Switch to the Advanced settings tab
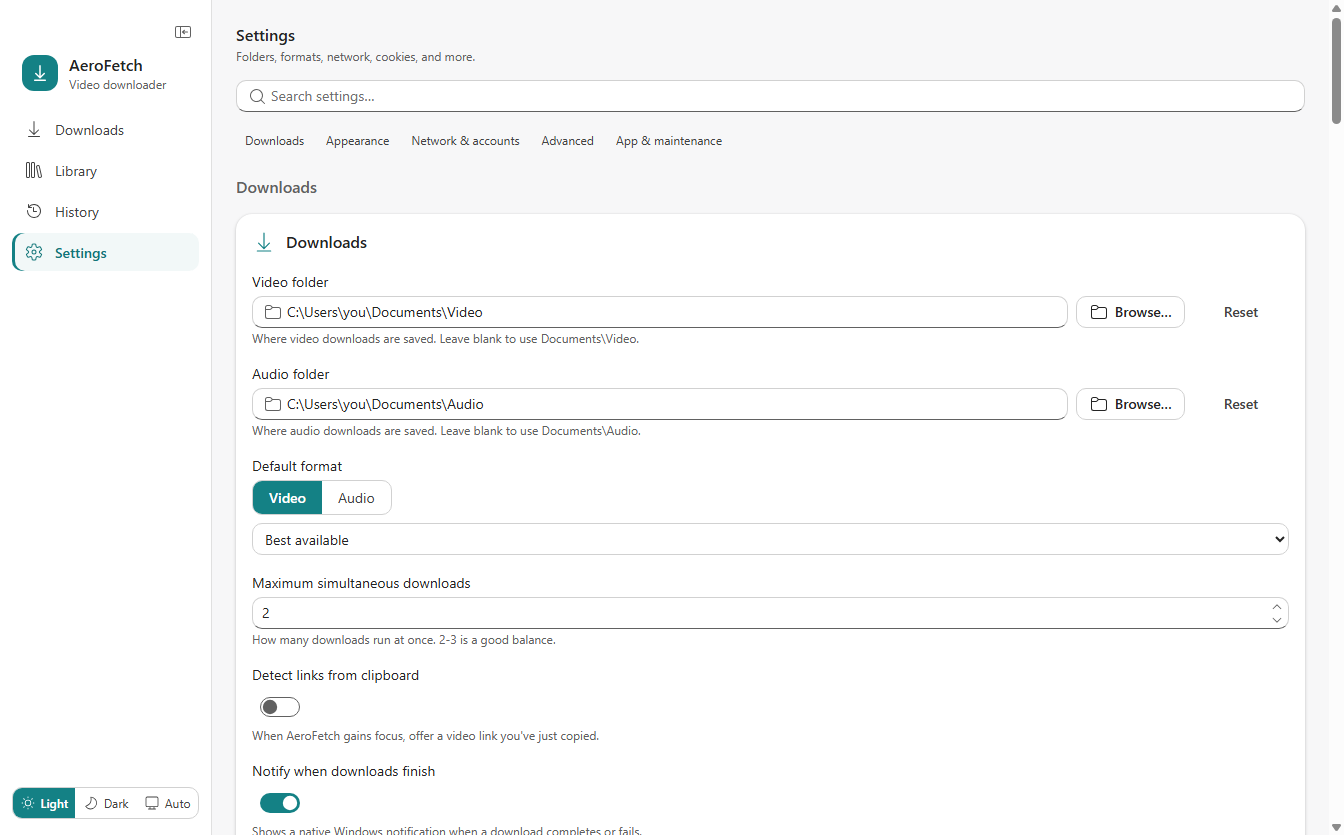The image size is (1344, 835). [568, 141]
